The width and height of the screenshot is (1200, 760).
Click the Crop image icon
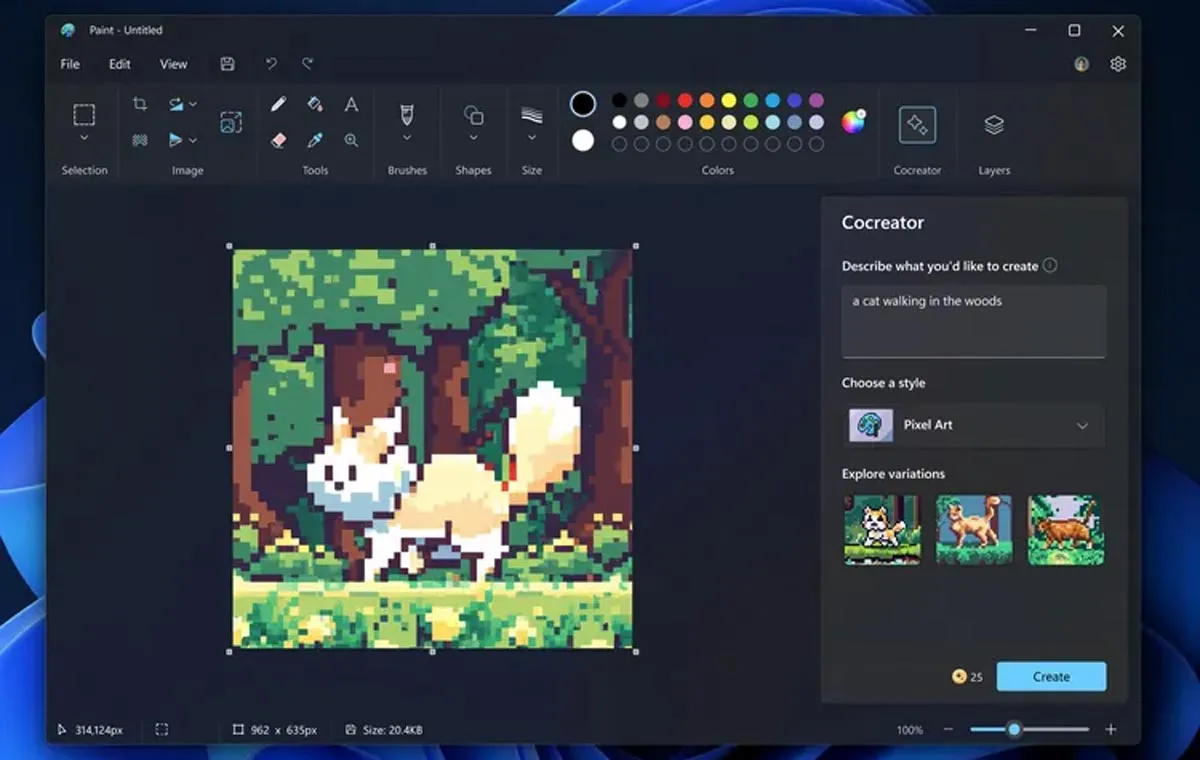140,104
